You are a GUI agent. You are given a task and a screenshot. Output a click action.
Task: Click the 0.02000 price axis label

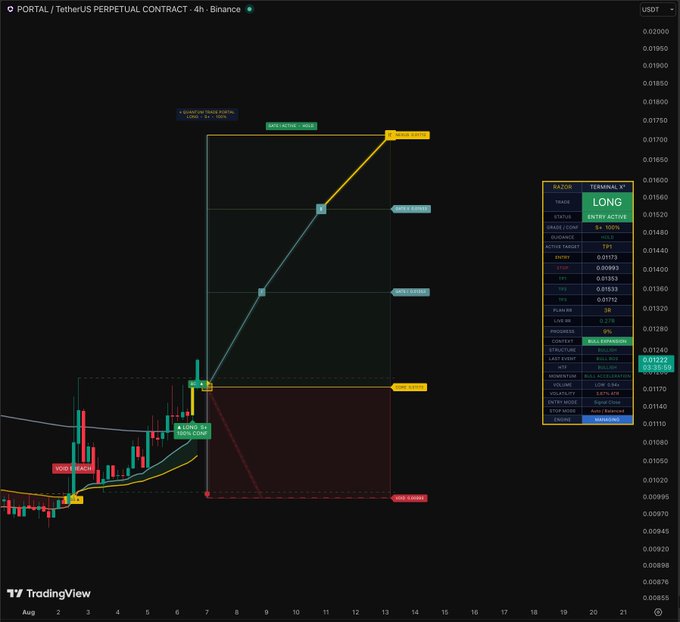point(655,31)
